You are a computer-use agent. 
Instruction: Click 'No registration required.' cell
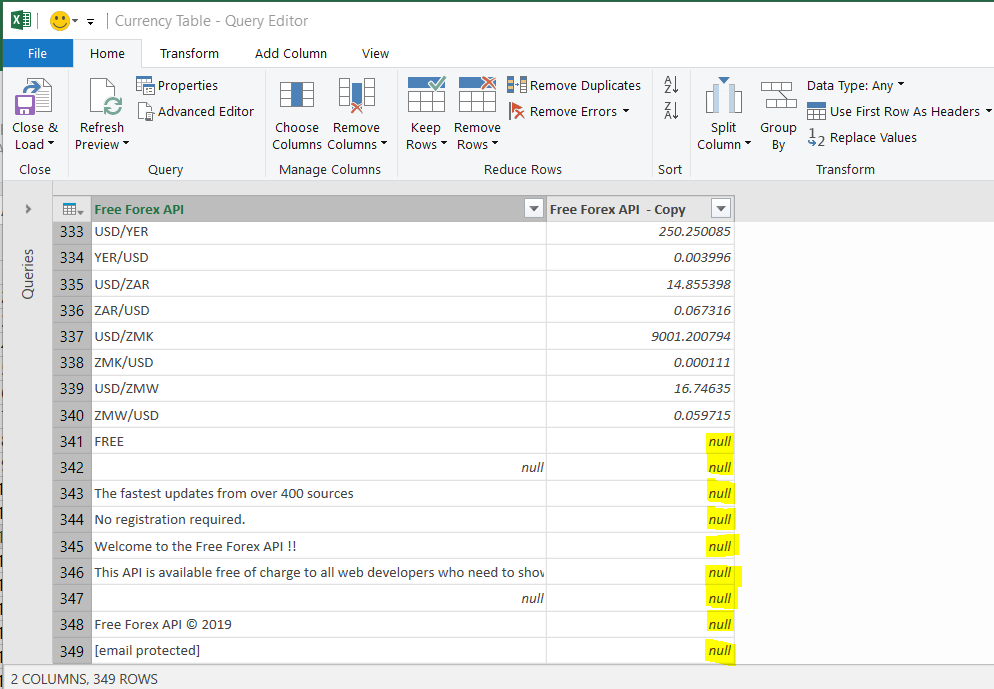(x=319, y=519)
